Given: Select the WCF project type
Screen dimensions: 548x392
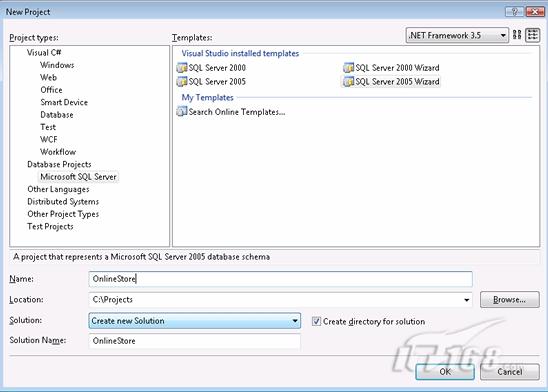Looking at the screenshot, I should coord(49,139).
